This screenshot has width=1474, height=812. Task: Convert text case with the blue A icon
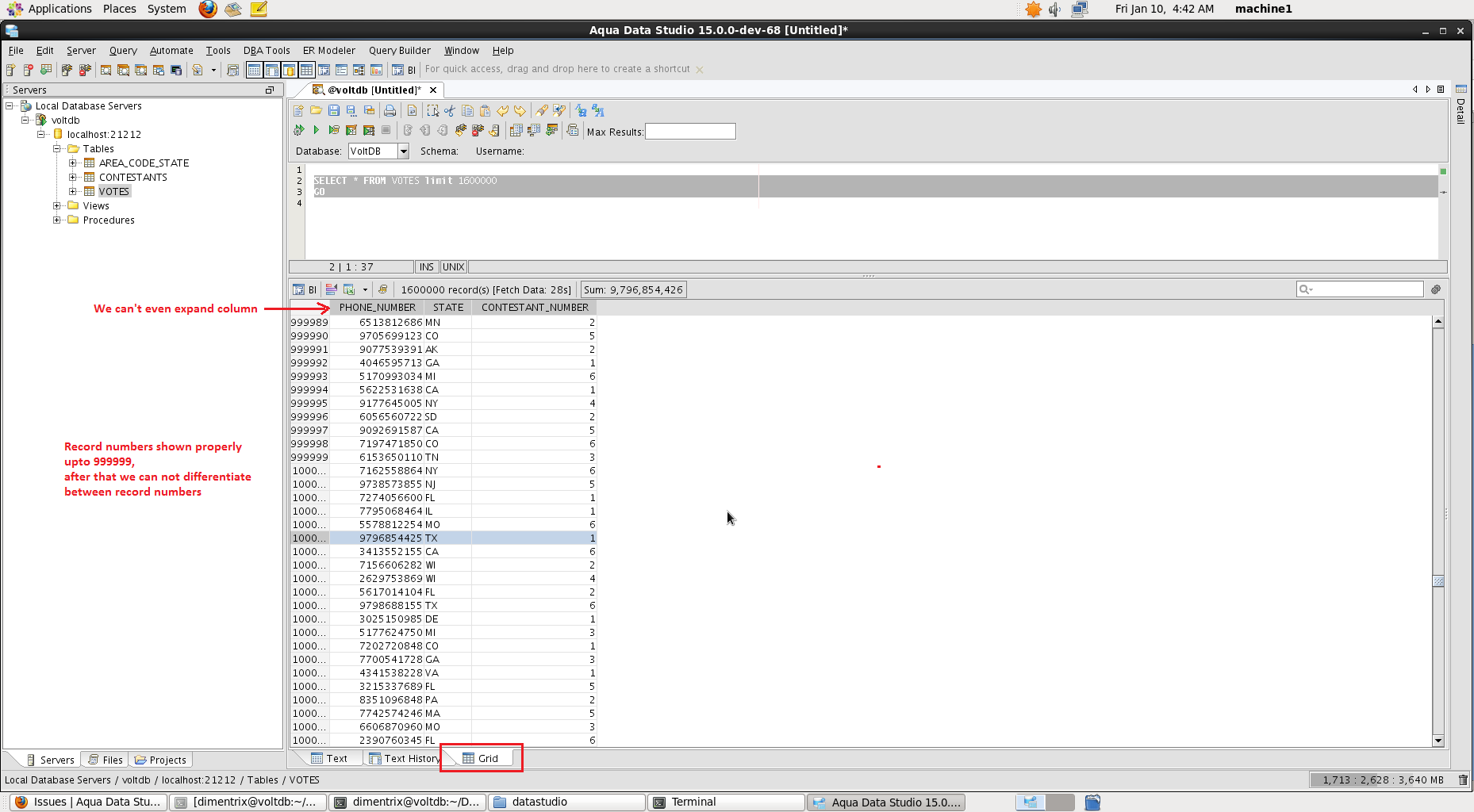pos(581,111)
